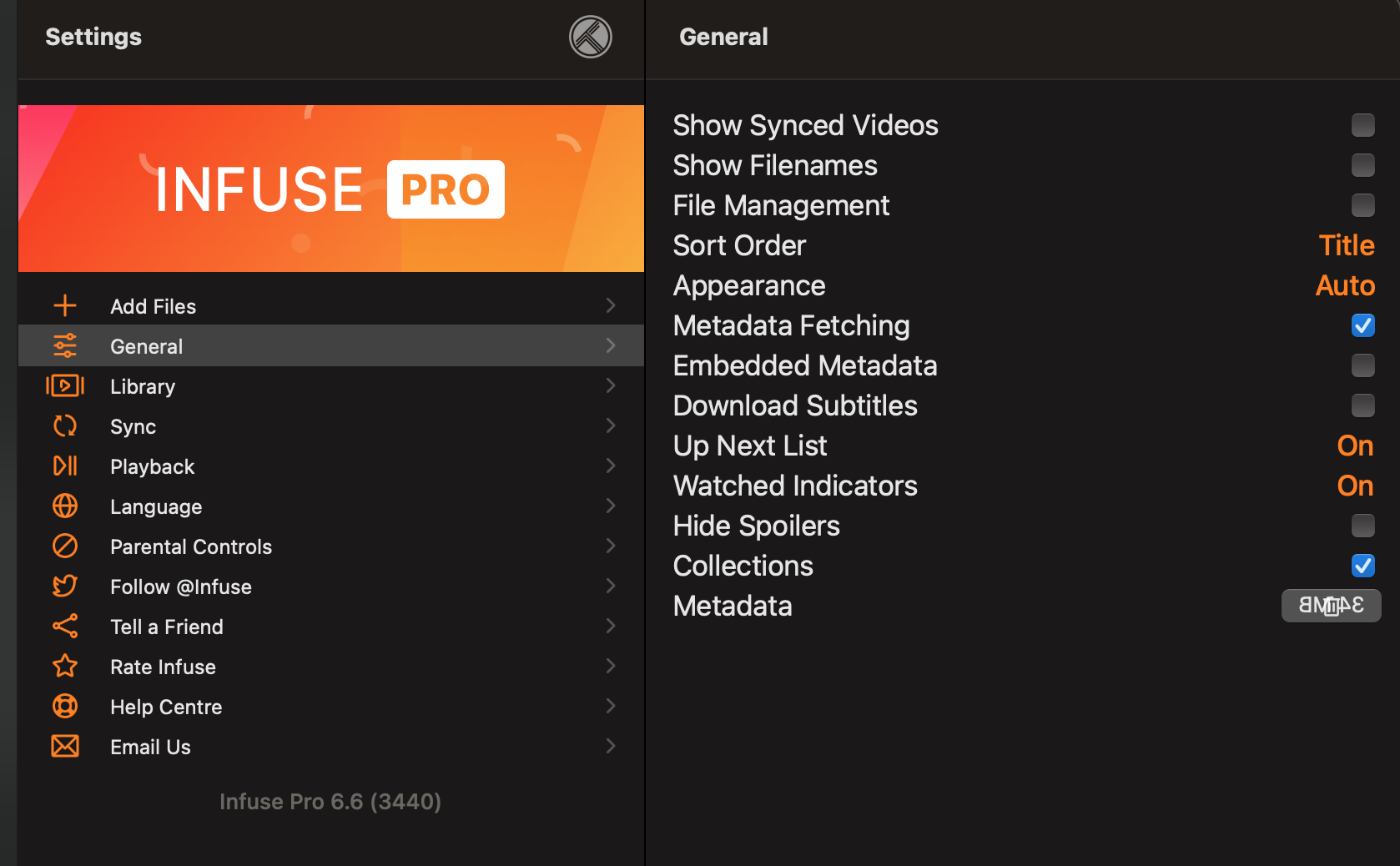Click the Playback play/pause icon
1400x866 pixels.
65,466
